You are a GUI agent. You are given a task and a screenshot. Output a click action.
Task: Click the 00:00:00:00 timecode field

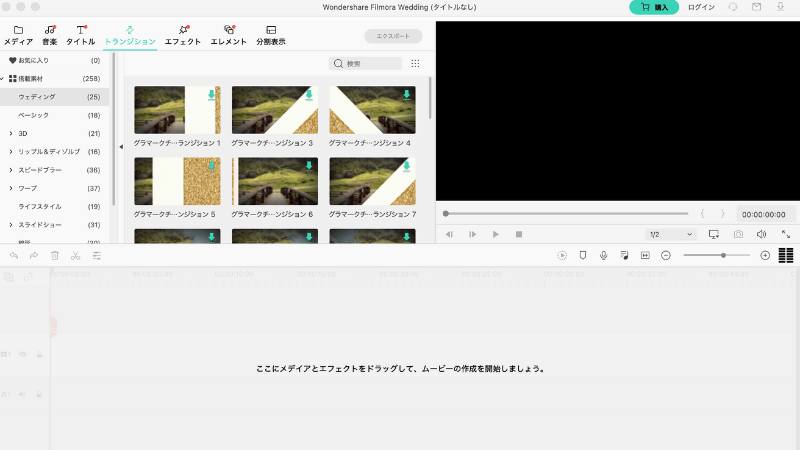tap(764, 214)
